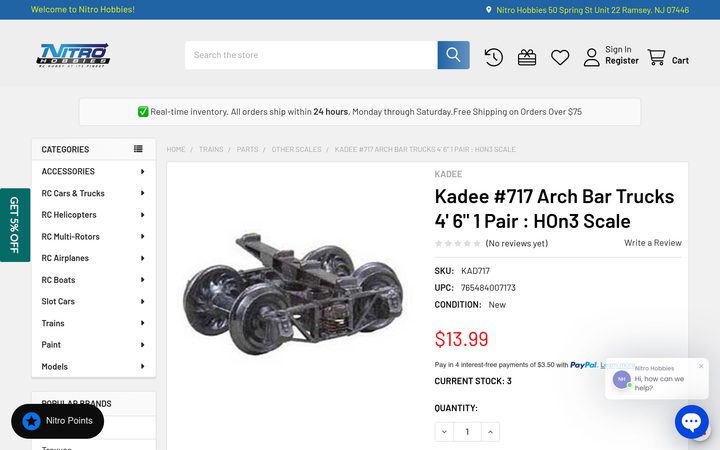The height and width of the screenshot is (450, 720).
Task: Expand RC Boats submenu arrow
Action: 142,280
